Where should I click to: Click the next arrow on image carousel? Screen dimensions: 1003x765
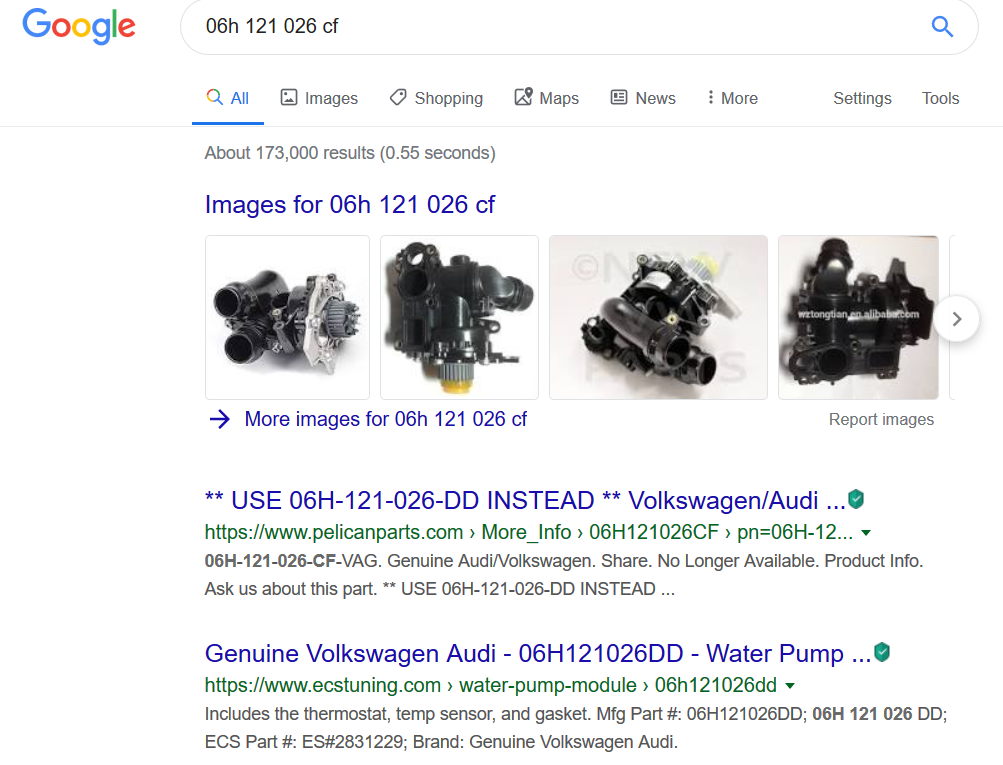956,319
